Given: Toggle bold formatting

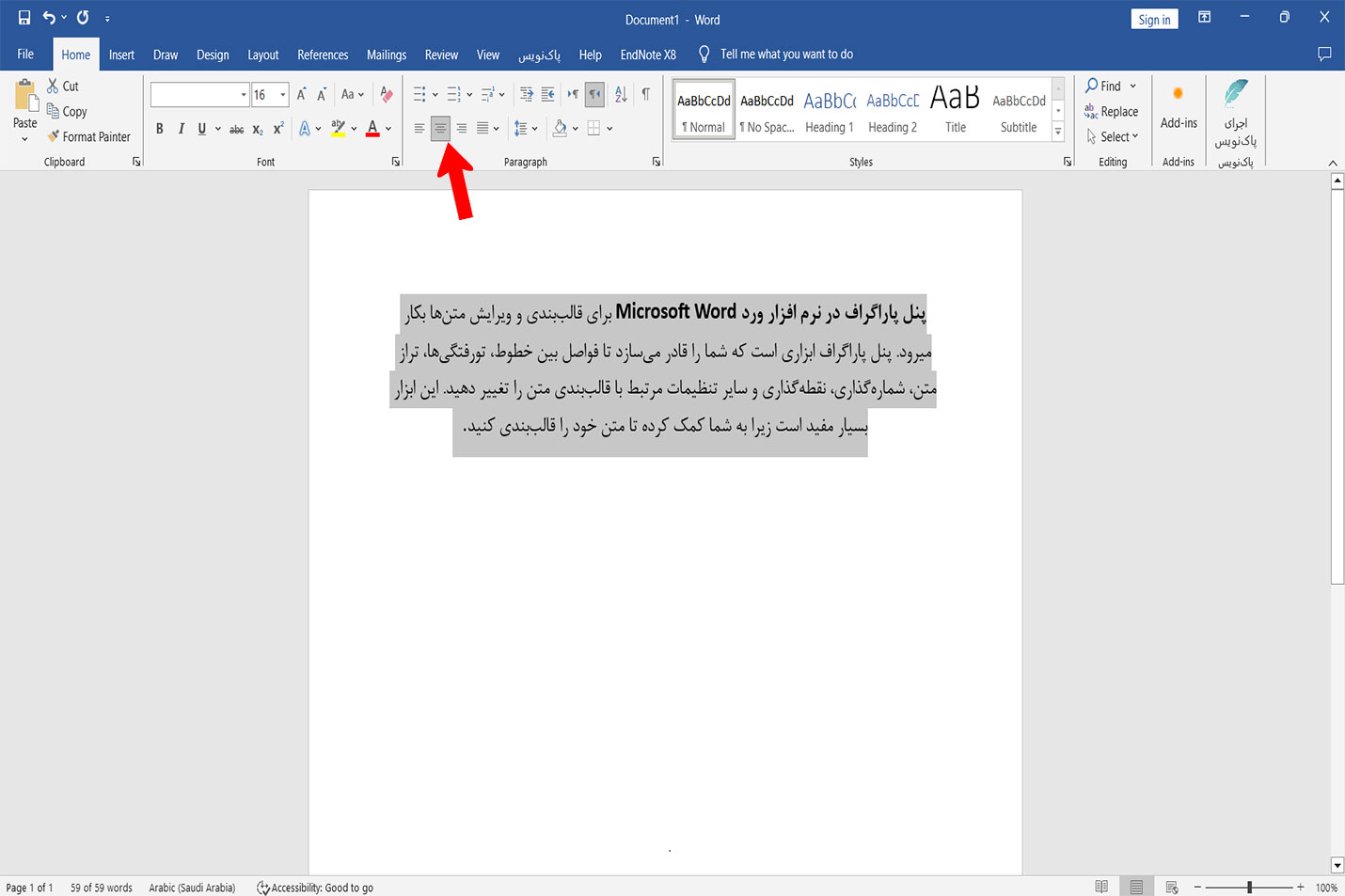Looking at the screenshot, I should click(x=160, y=129).
